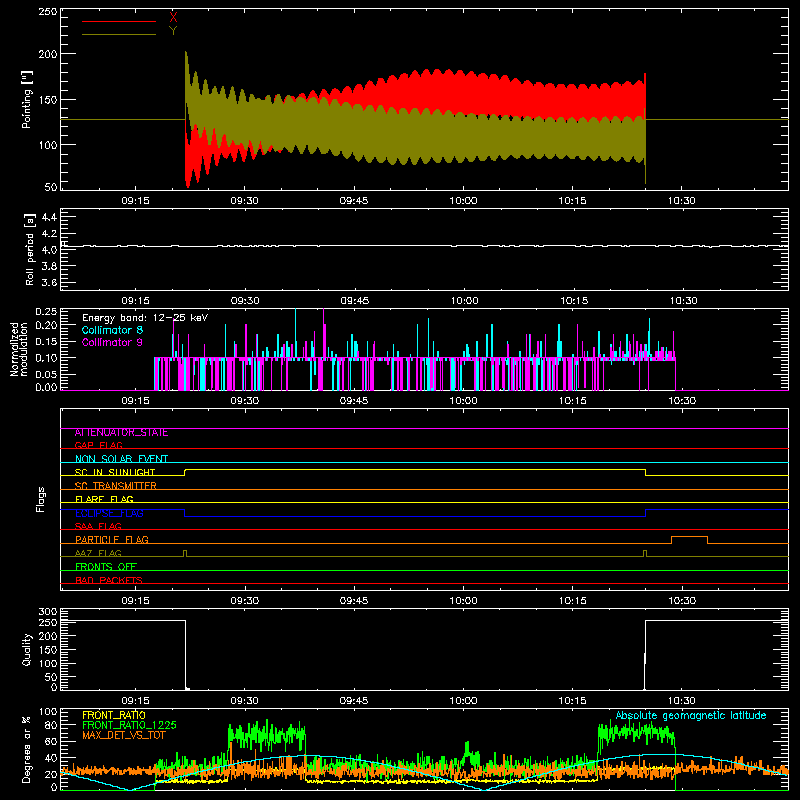Viewport: 800px width, 800px height.
Task: Click the yellow FRONT_RATIO legend entry
Action: (114, 715)
